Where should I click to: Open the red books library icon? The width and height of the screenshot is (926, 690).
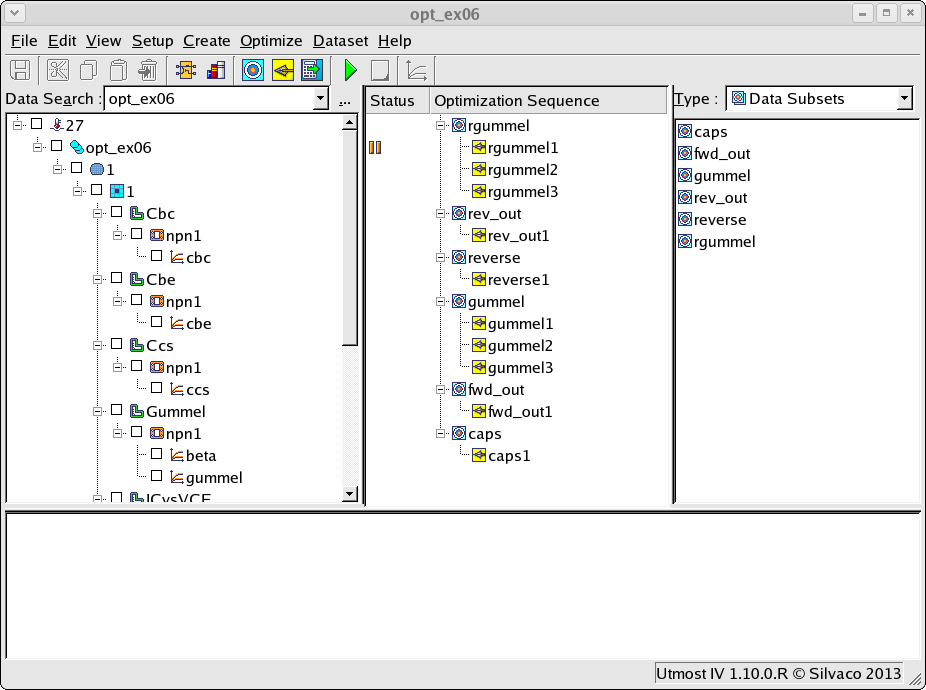pos(216,70)
